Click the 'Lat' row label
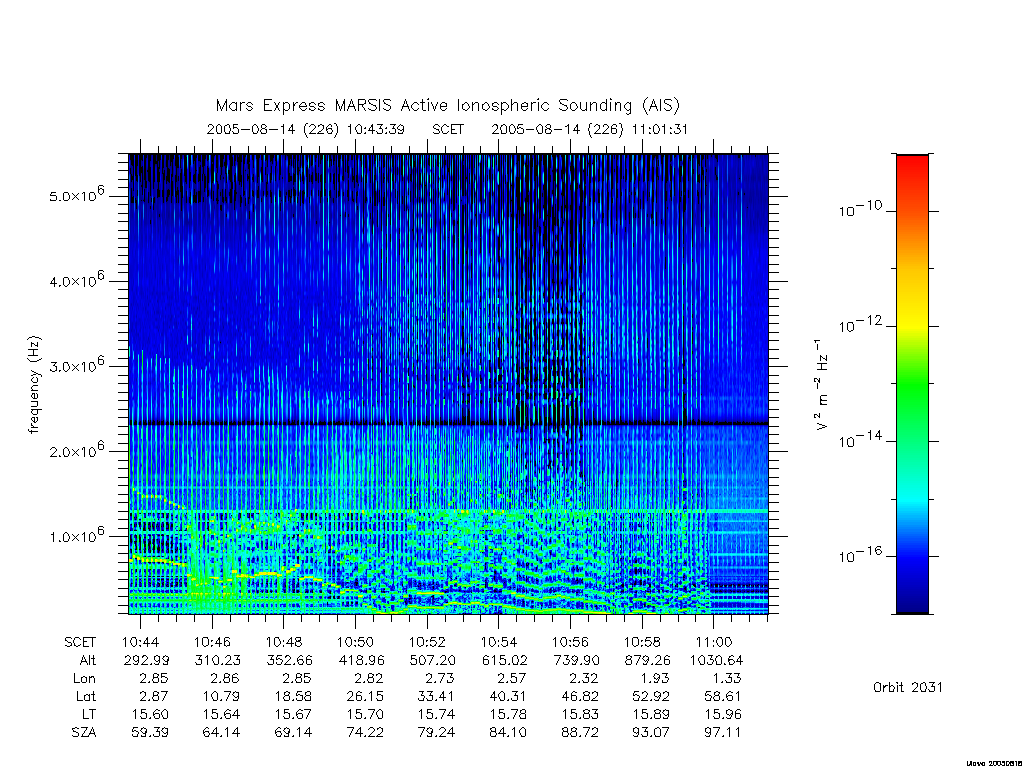The image size is (1024, 768). (x=86, y=697)
